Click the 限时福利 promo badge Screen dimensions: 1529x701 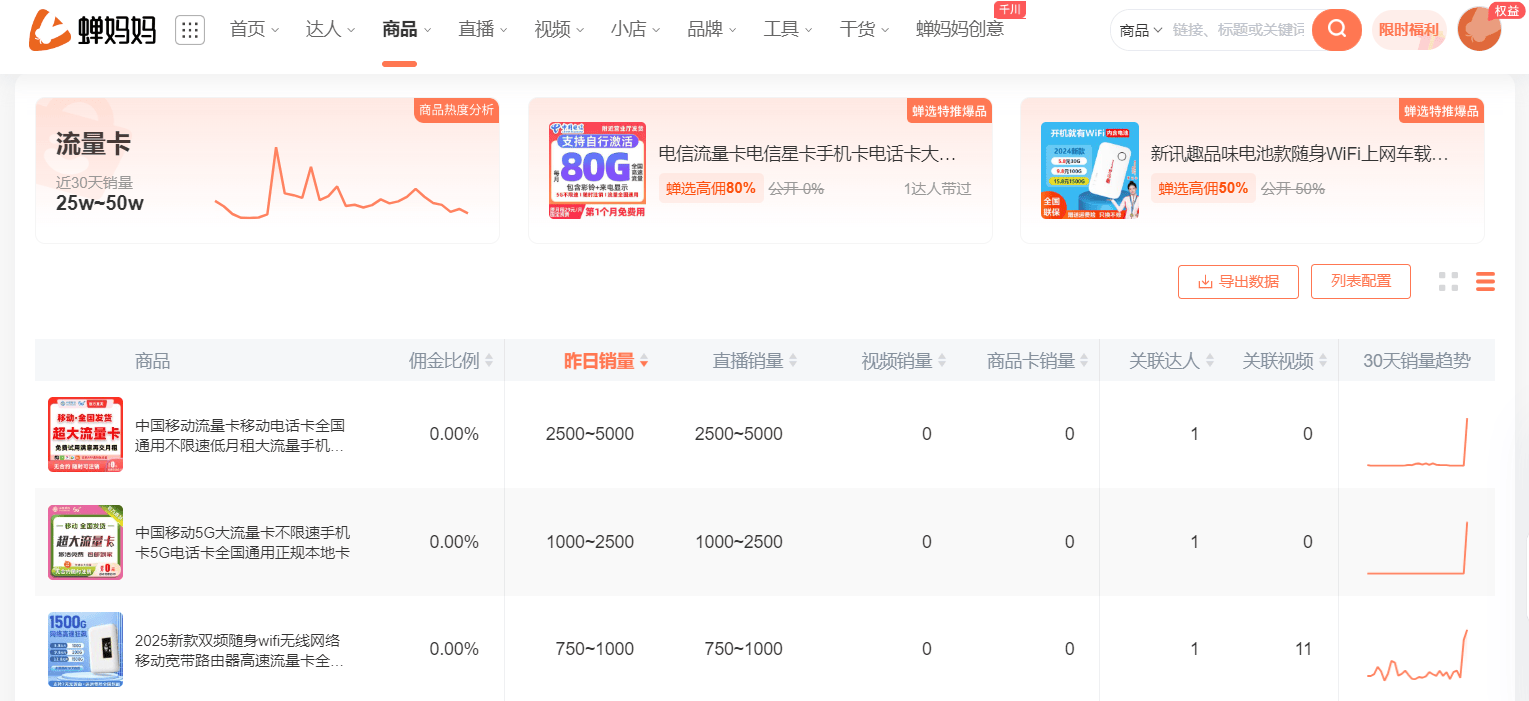click(1409, 30)
